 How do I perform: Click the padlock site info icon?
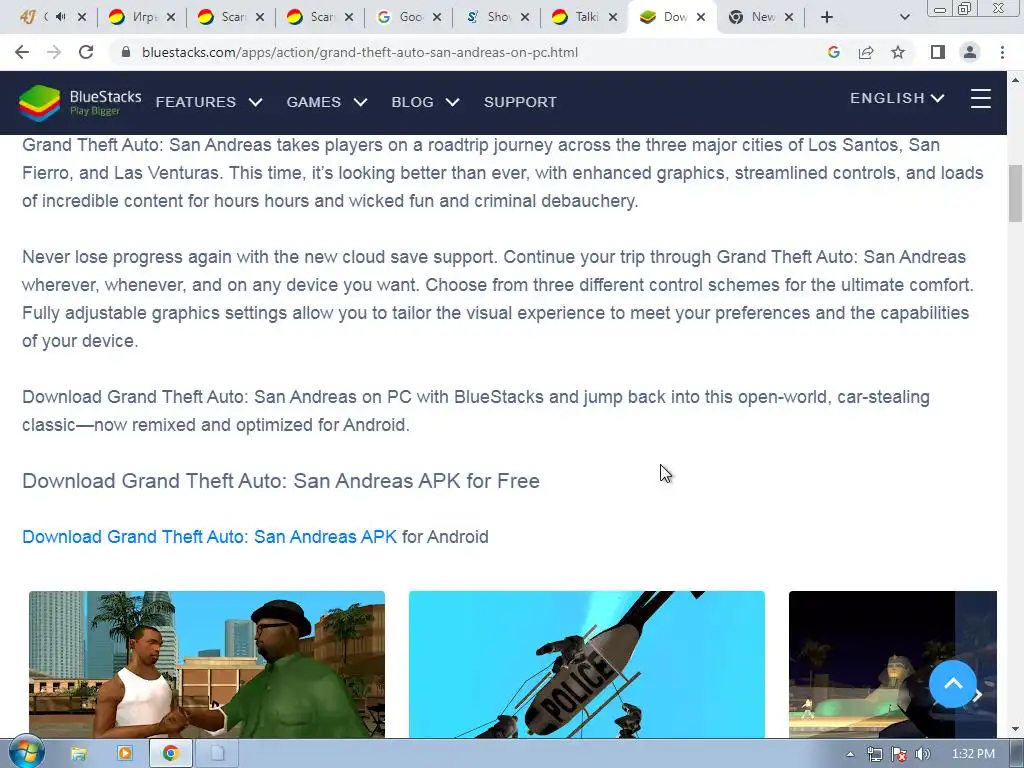pos(126,52)
